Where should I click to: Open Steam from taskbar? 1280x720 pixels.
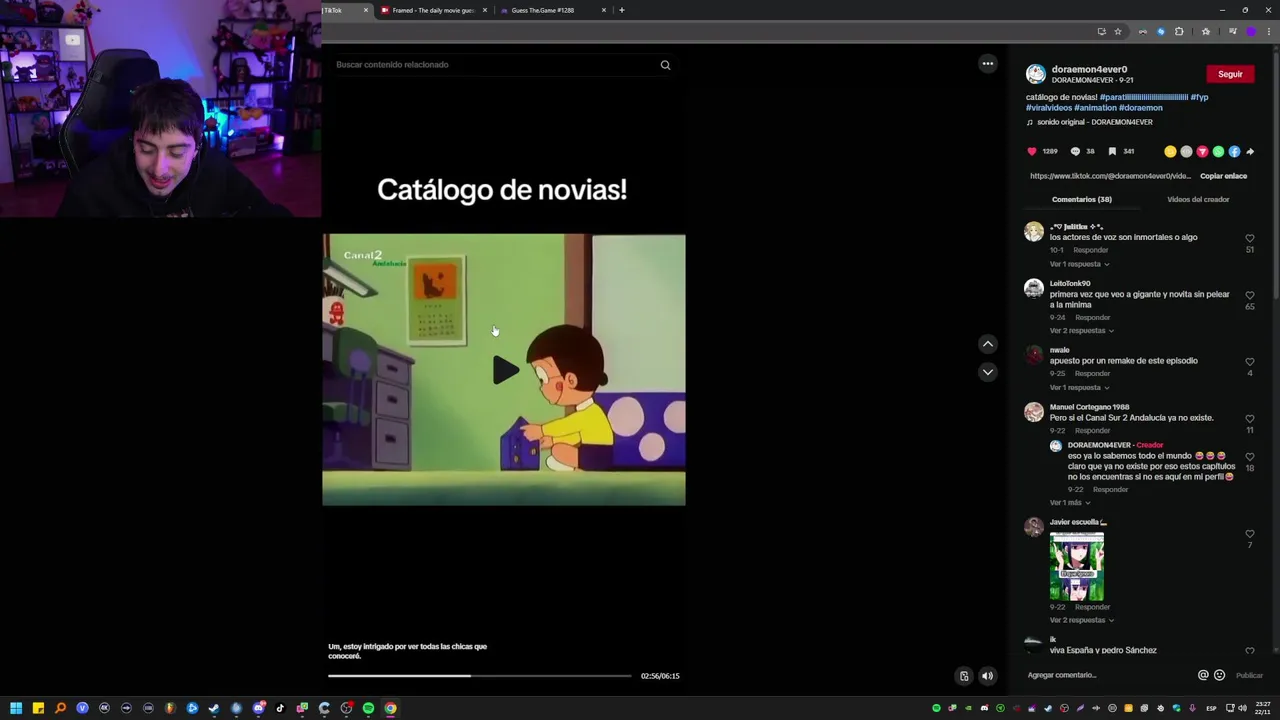pyautogui.click(x=214, y=708)
